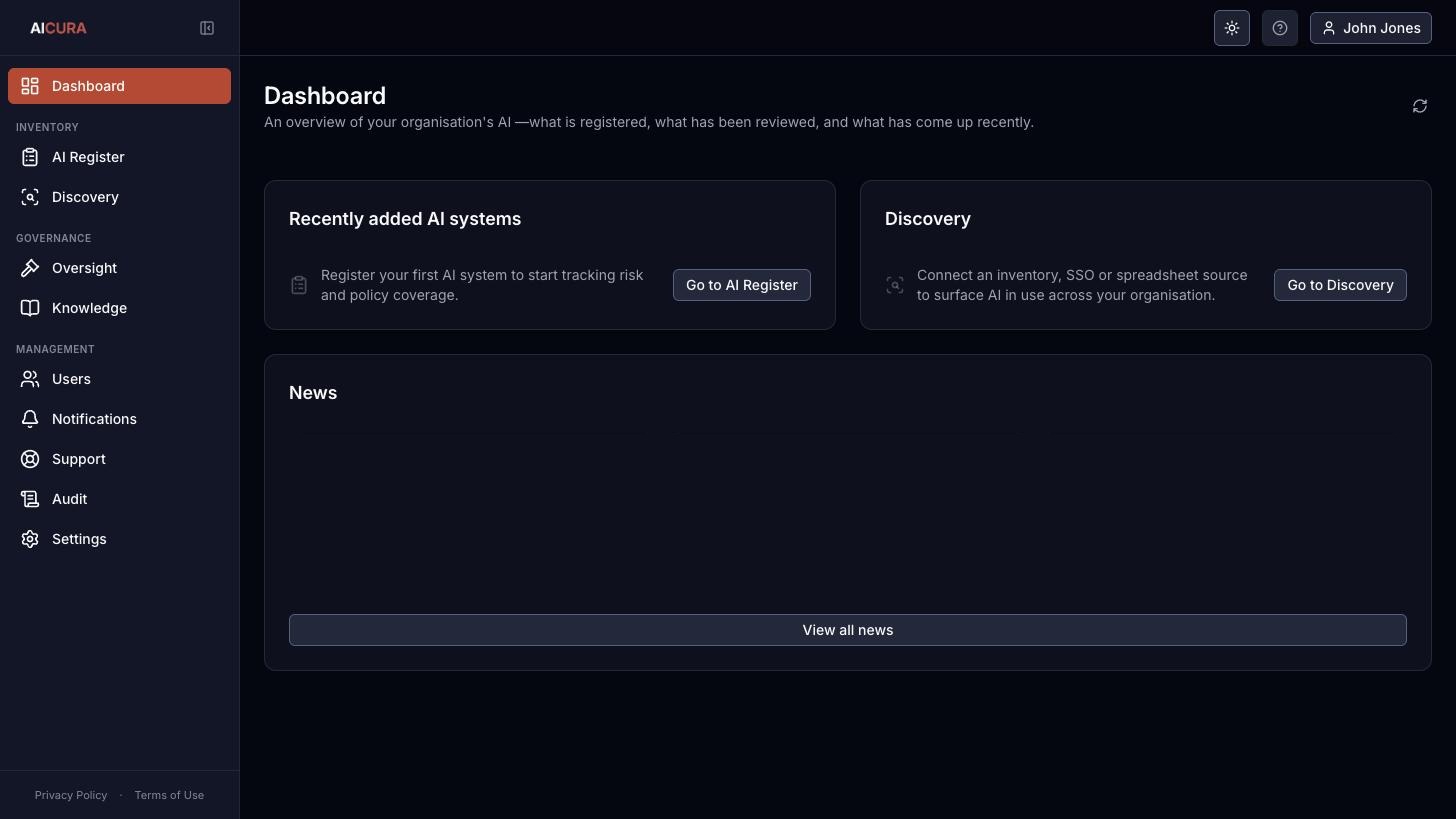This screenshot has height=819, width=1456.
Task: Click the scan icon in Discovery card
Action: click(895, 285)
